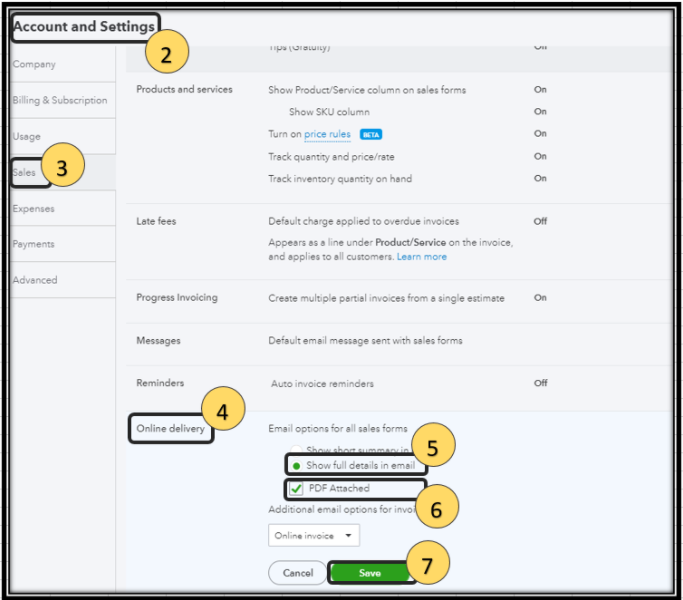The image size is (683, 600).
Task: Open the price rules link
Action: point(327,134)
